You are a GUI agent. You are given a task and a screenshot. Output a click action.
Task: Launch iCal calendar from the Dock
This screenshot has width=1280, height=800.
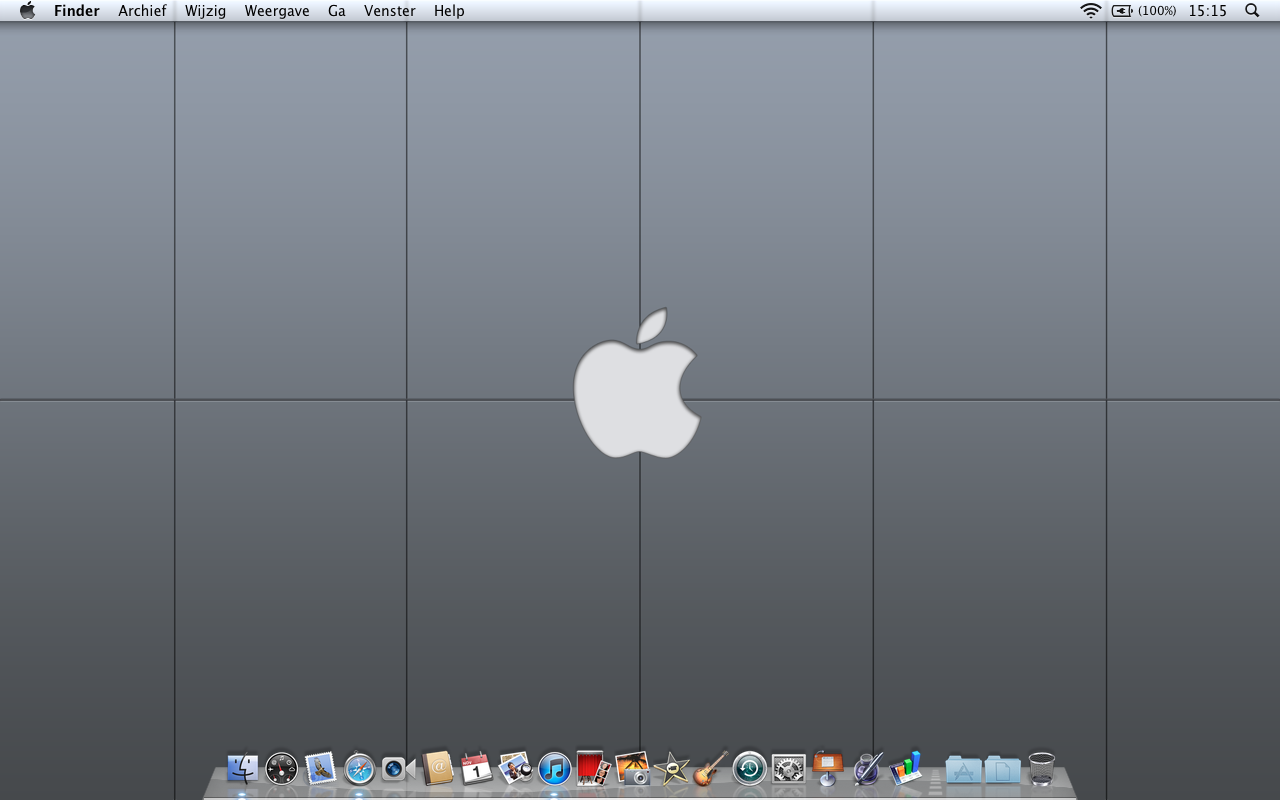point(476,768)
